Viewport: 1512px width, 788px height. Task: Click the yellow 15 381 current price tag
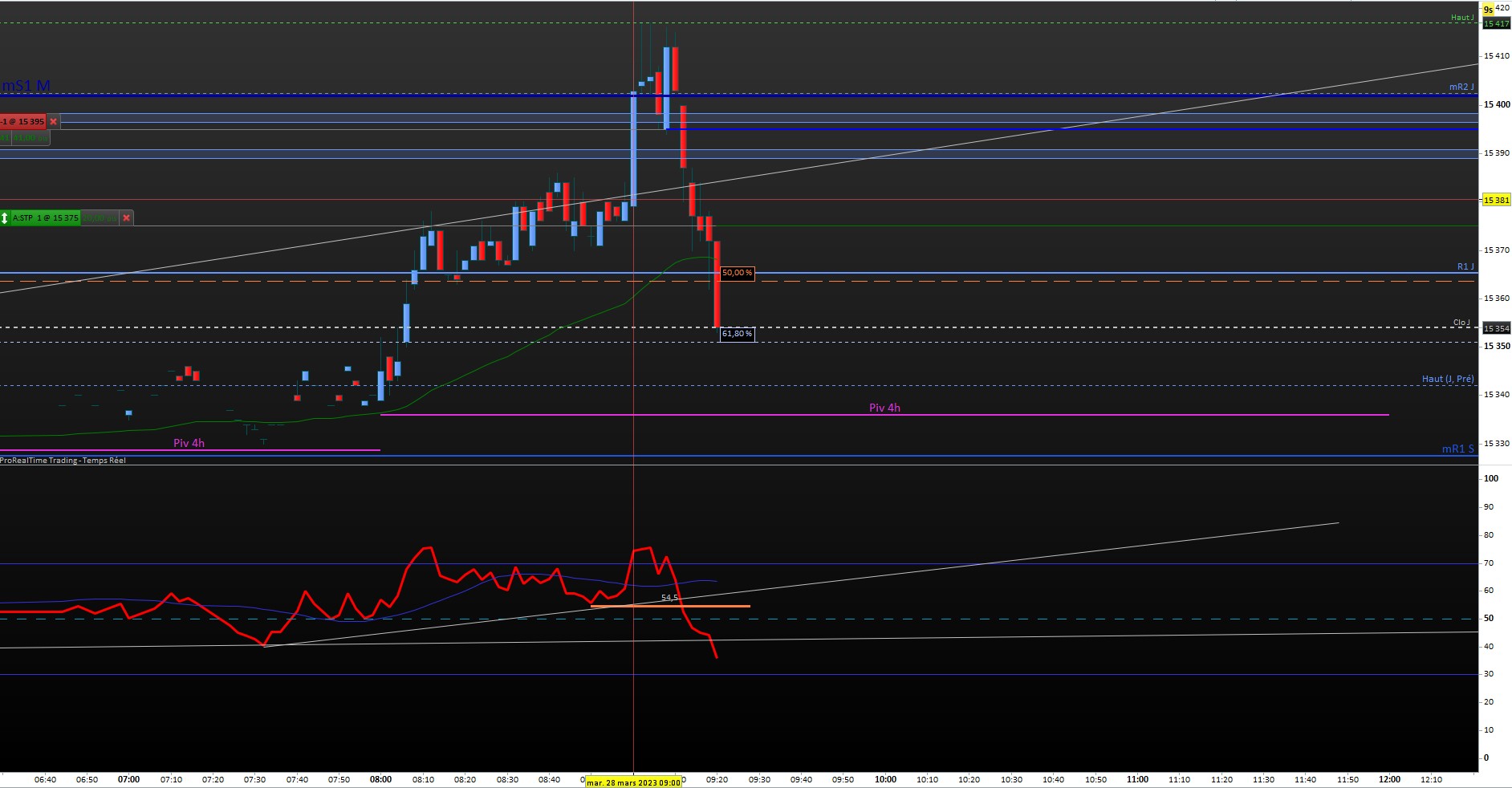click(x=1496, y=200)
